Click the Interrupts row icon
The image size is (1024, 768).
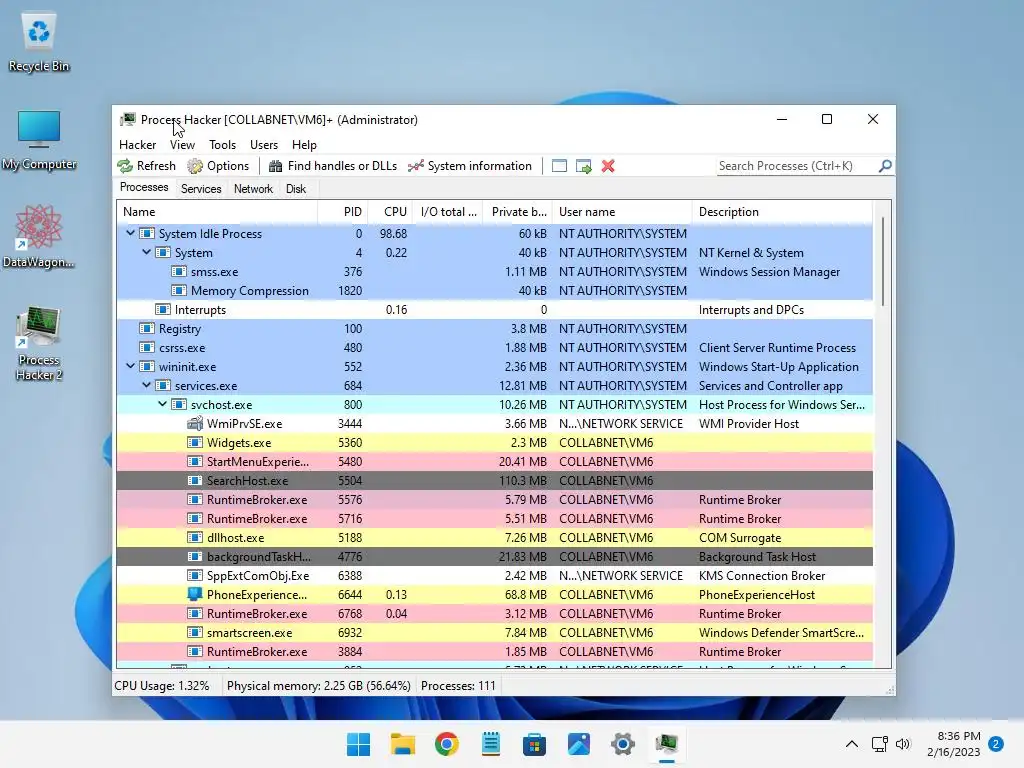(x=163, y=310)
